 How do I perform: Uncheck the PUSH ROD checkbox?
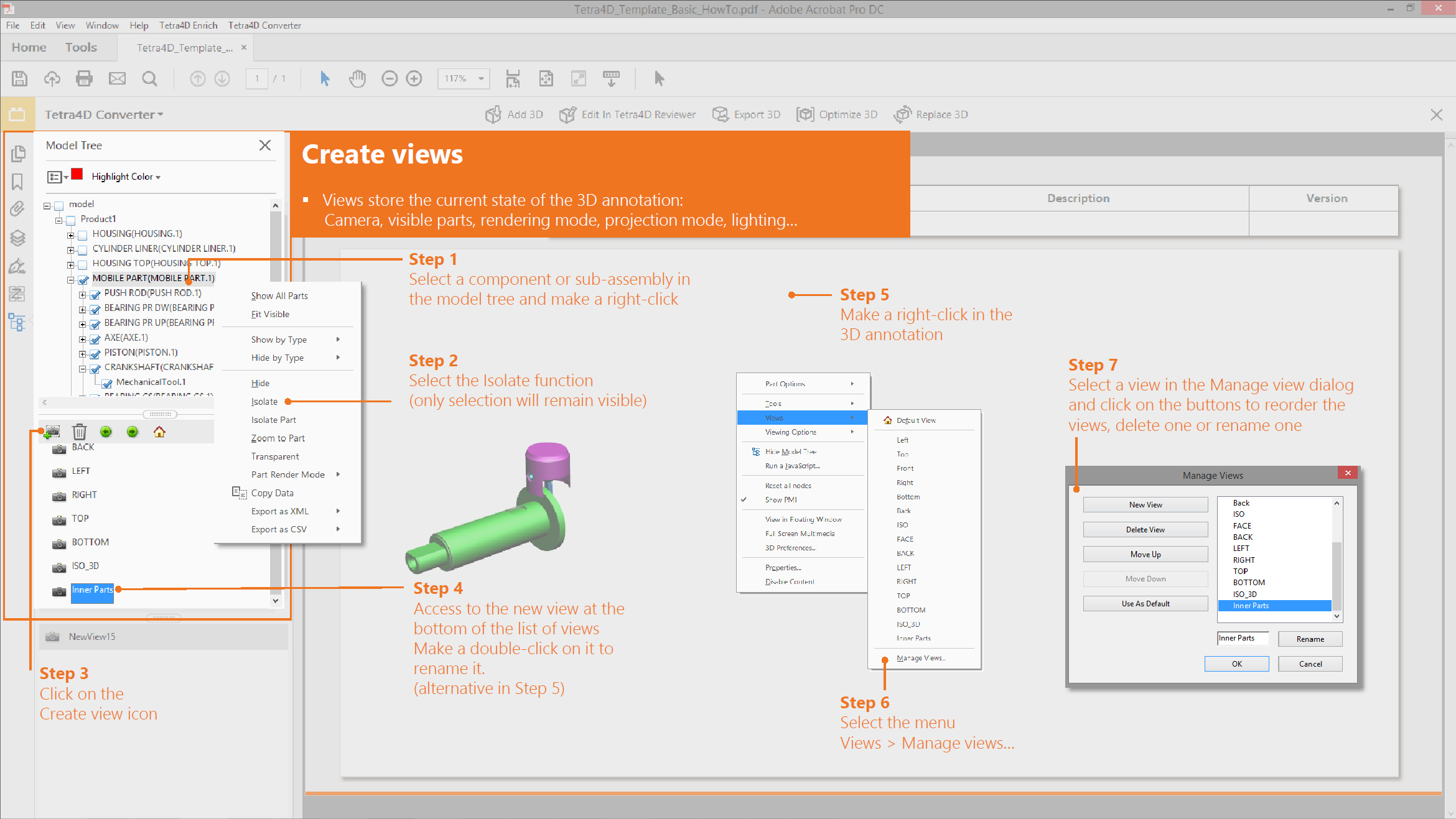(x=95, y=294)
